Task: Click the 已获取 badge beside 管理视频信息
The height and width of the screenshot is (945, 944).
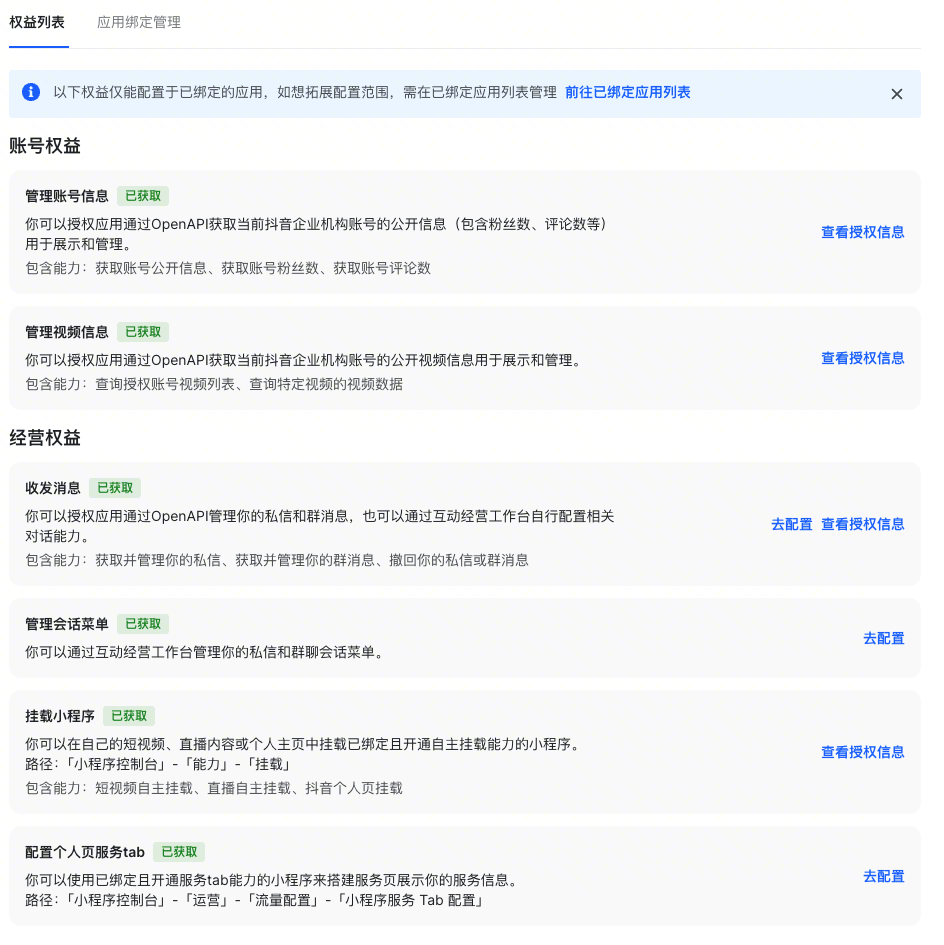Action: (143, 332)
